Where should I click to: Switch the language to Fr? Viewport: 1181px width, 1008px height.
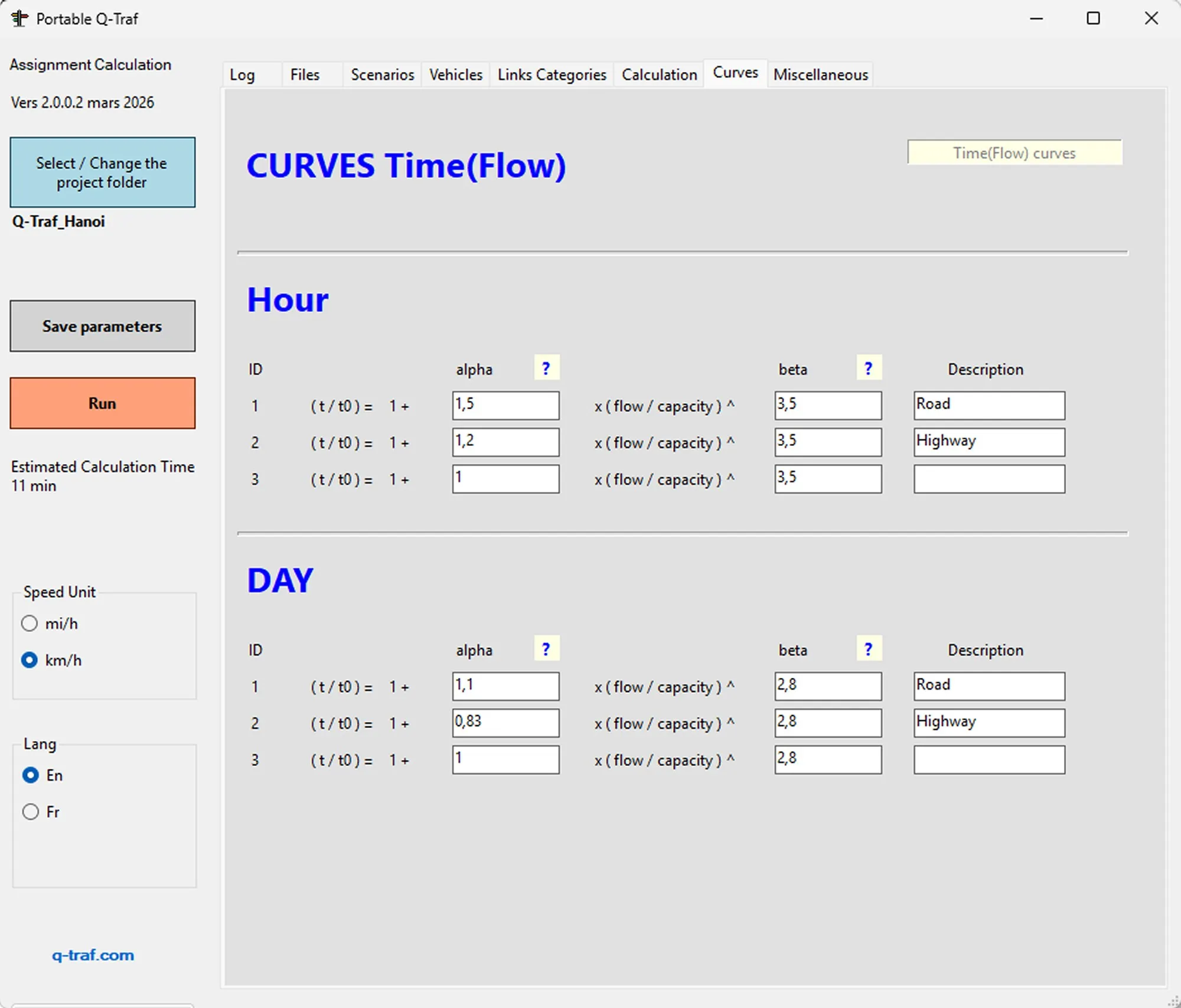point(30,811)
